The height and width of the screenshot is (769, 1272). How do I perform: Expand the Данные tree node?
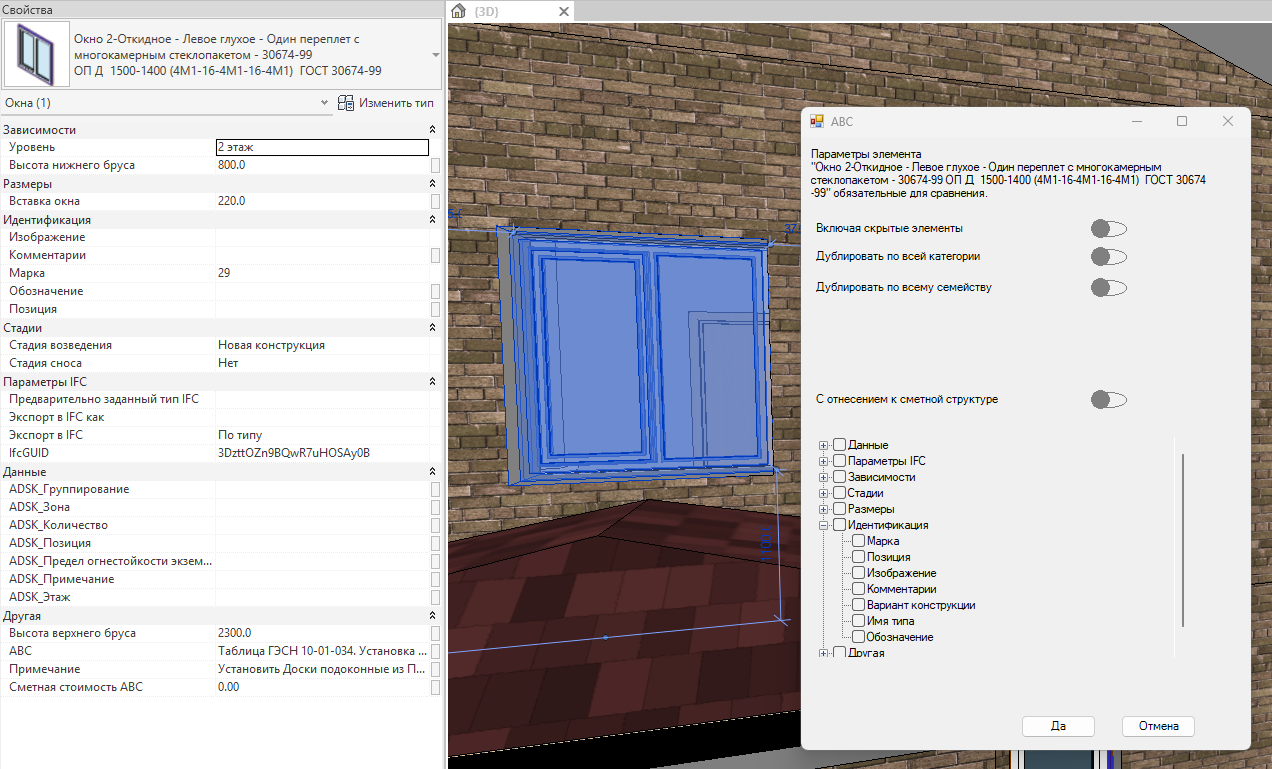pyautogui.click(x=824, y=445)
